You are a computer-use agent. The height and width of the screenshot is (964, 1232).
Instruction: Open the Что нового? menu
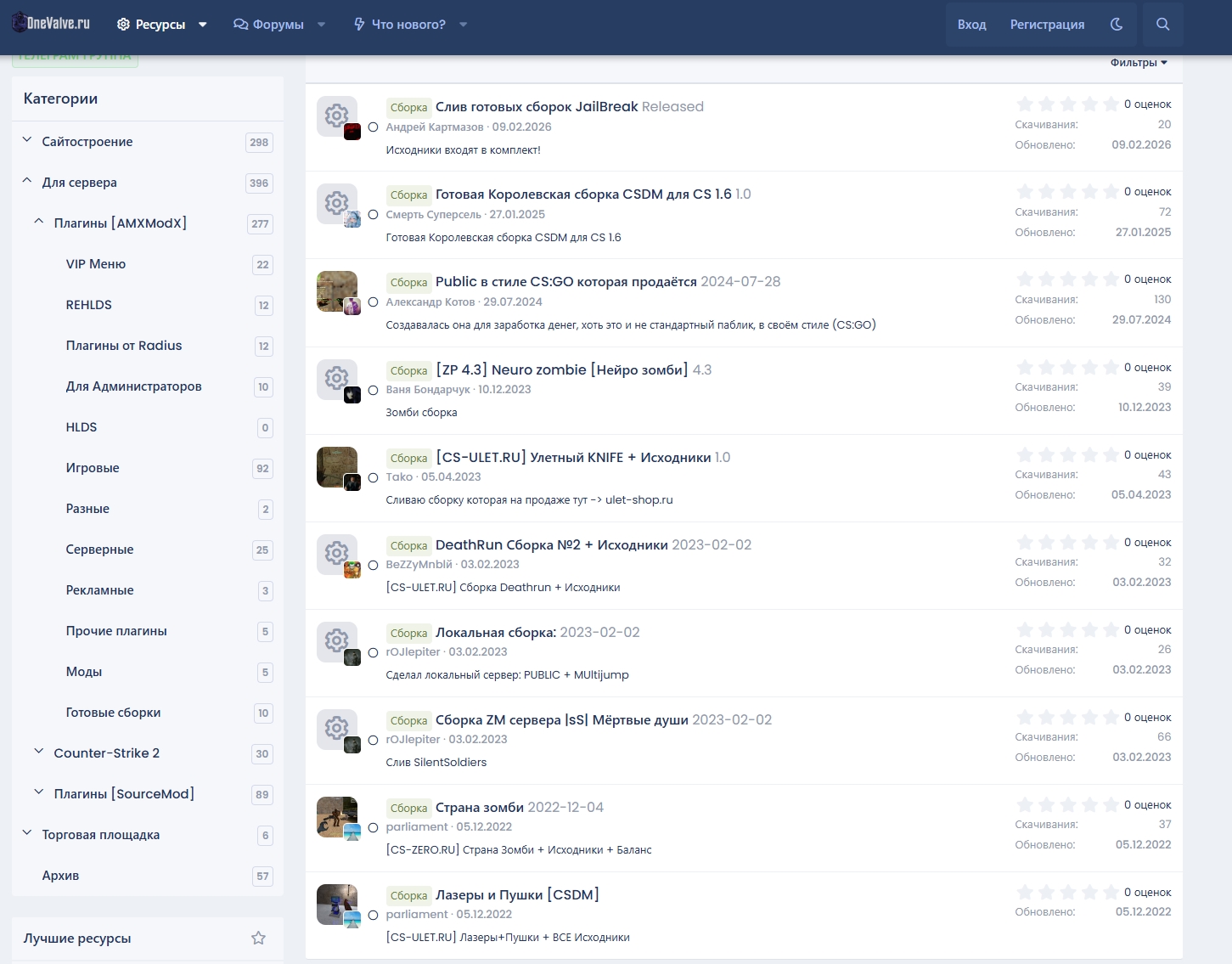click(x=408, y=25)
